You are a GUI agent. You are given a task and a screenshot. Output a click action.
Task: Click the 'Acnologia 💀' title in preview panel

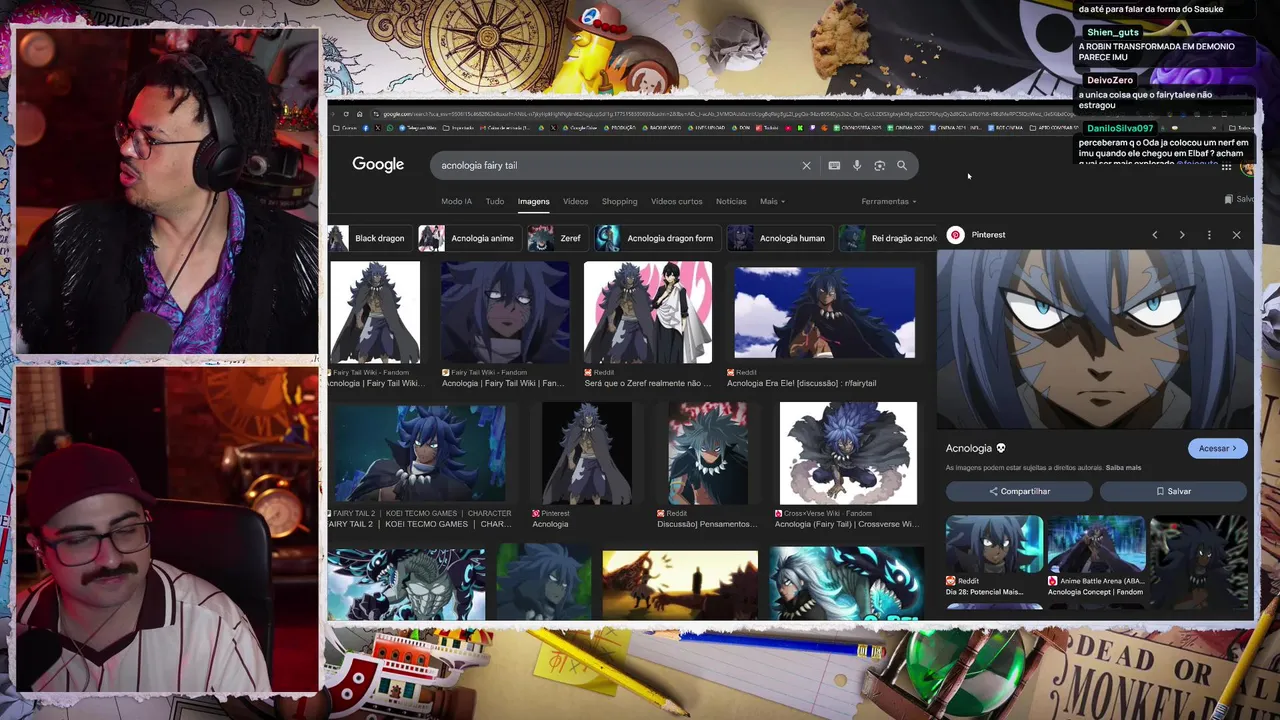(976, 448)
